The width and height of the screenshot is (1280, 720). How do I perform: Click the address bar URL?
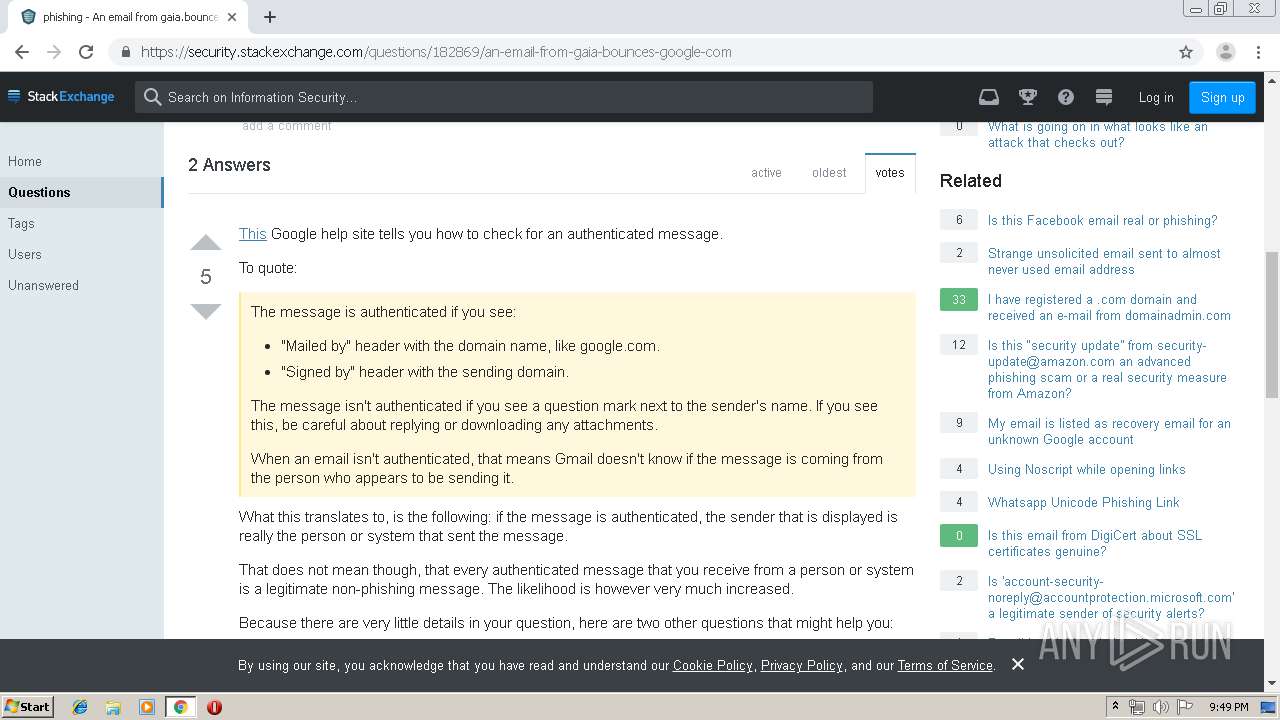tap(436, 52)
